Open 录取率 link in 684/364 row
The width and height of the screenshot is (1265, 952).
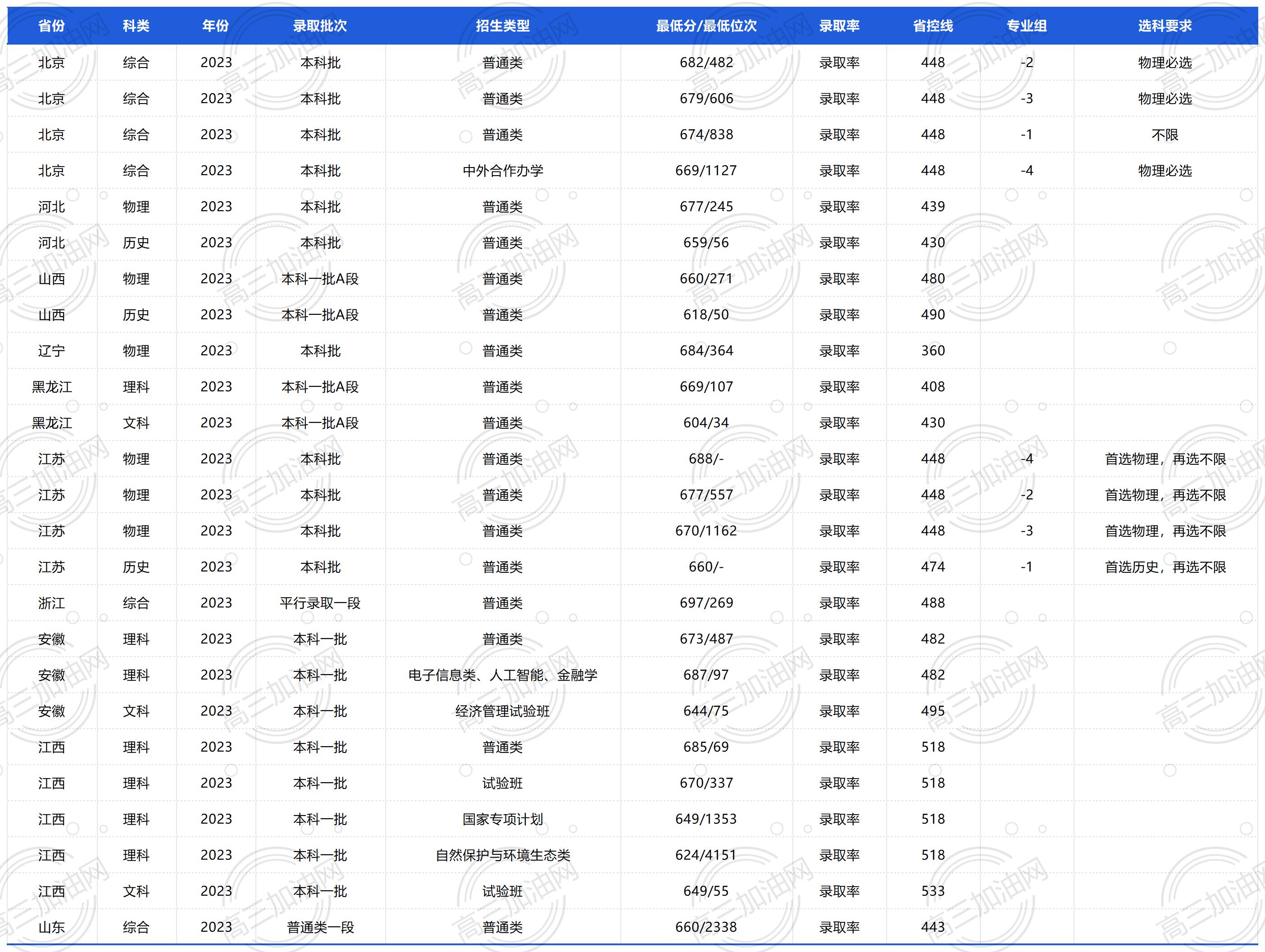tap(840, 350)
